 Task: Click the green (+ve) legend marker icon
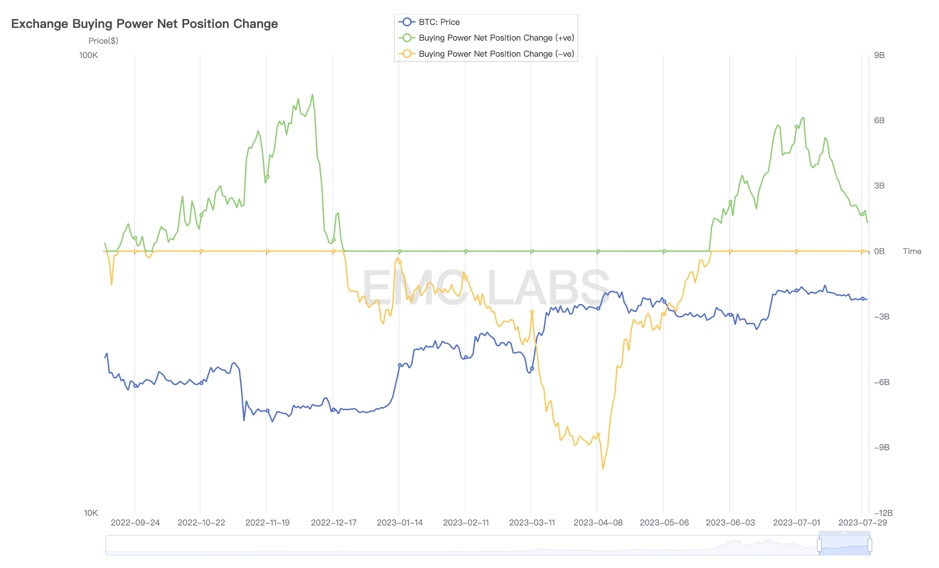coord(407,38)
